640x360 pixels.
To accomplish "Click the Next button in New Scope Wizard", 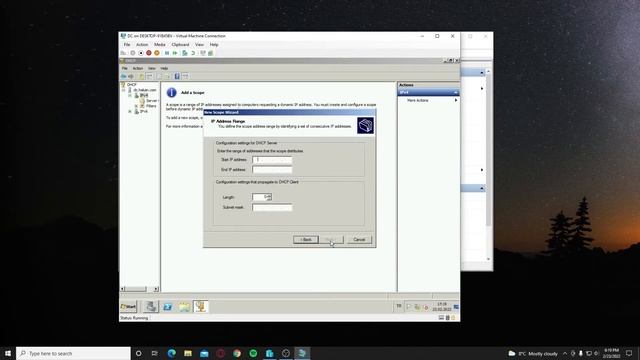I will pyautogui.click(x=331, y=240).
